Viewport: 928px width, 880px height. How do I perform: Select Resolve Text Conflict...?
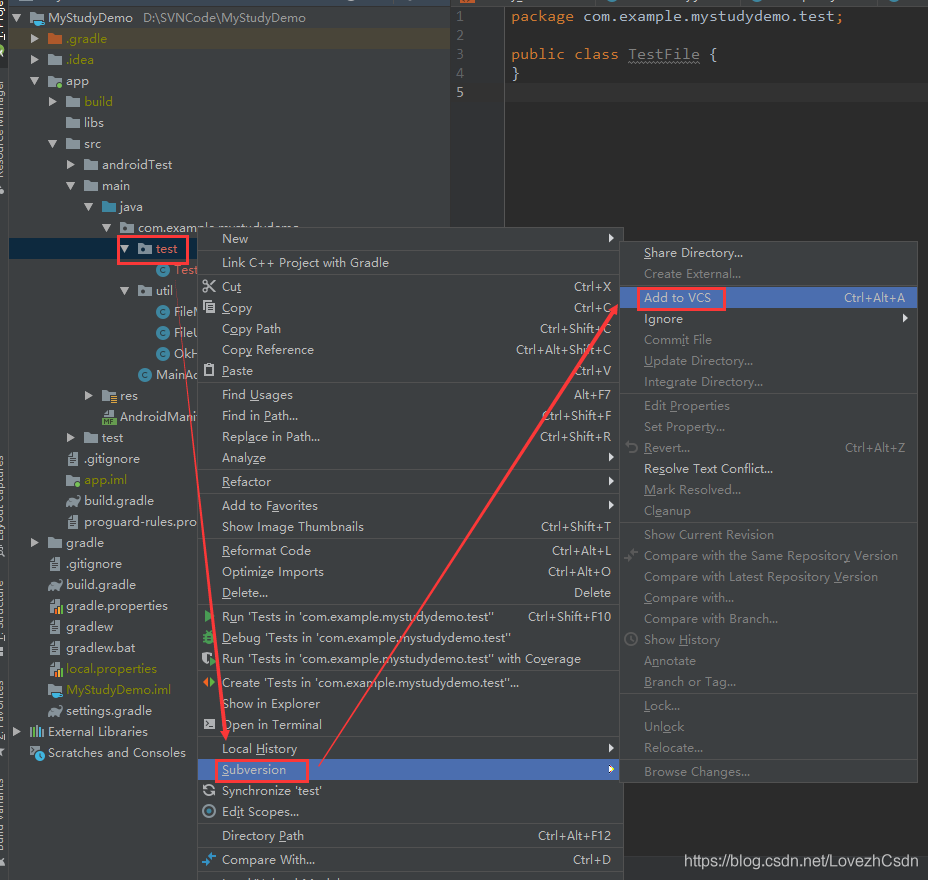tap(768, 469)
